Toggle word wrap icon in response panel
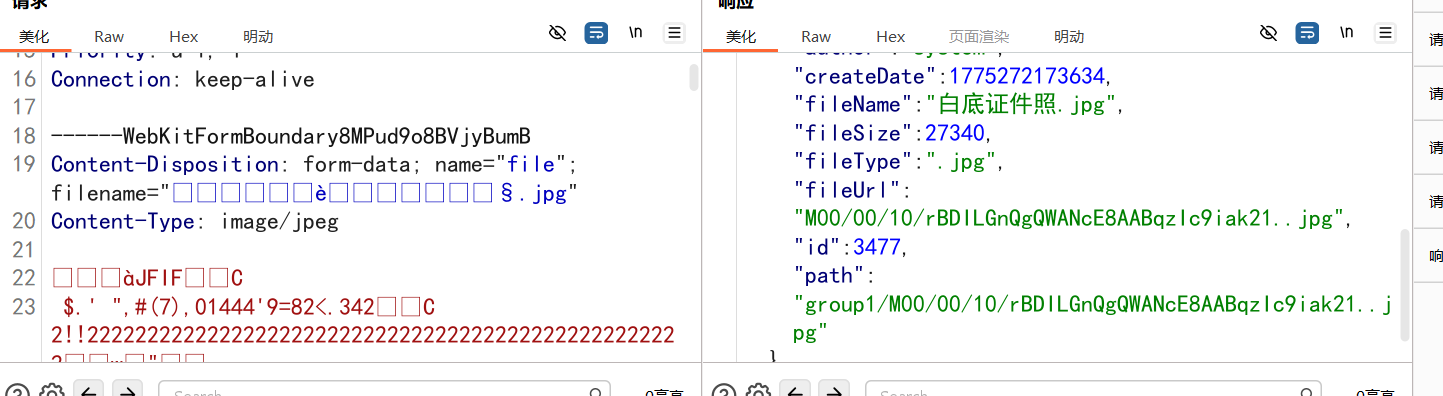 point(1307,33)
